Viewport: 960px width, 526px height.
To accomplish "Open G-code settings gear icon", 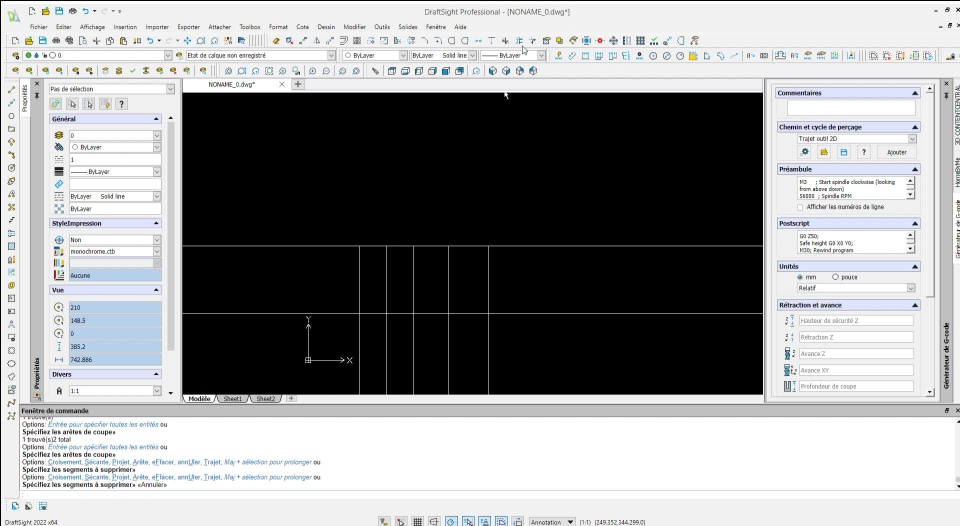I will (804, 152).
